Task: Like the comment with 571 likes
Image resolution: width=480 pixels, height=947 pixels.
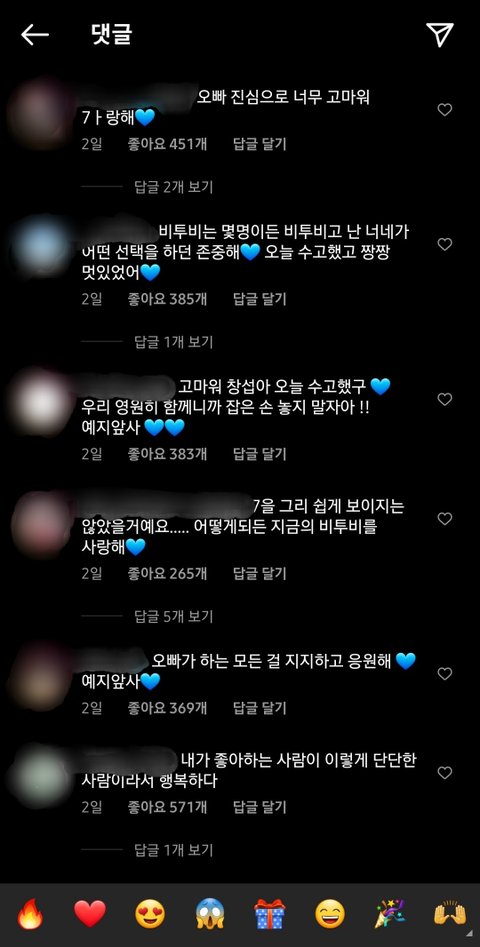Action: click(445, 772)
